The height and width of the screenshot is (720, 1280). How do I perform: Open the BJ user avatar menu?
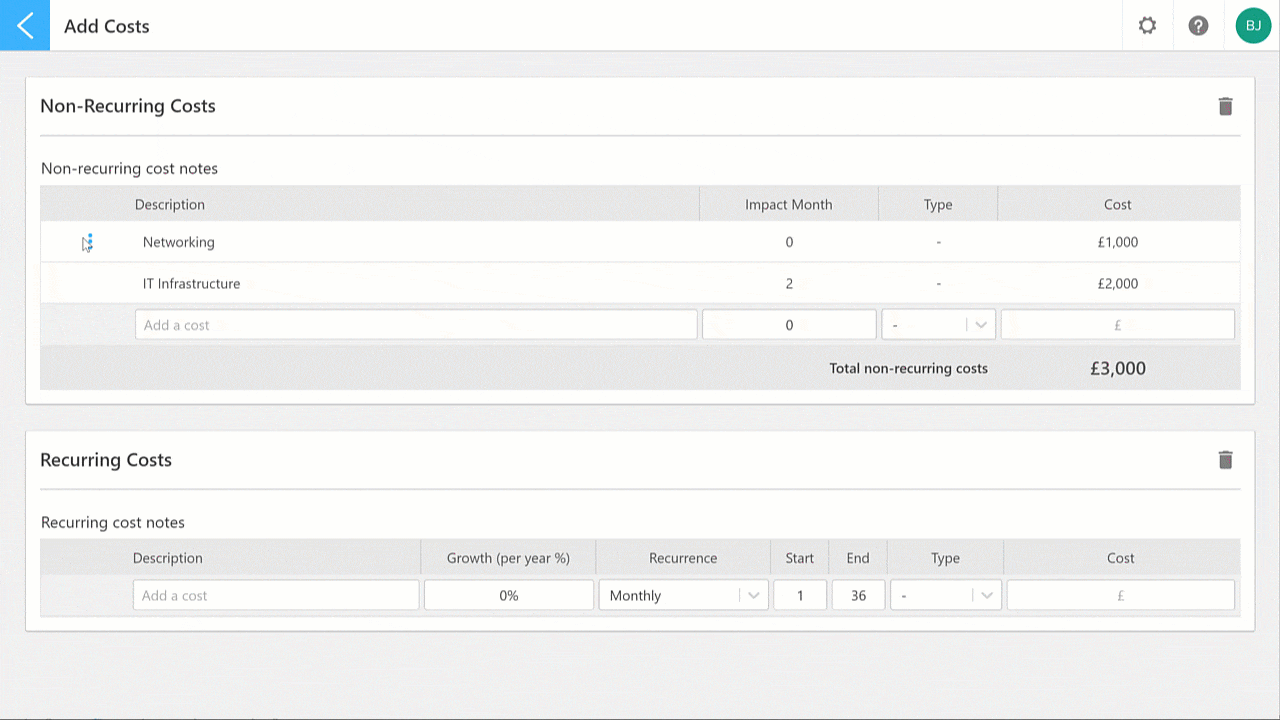click(1253, 26)
